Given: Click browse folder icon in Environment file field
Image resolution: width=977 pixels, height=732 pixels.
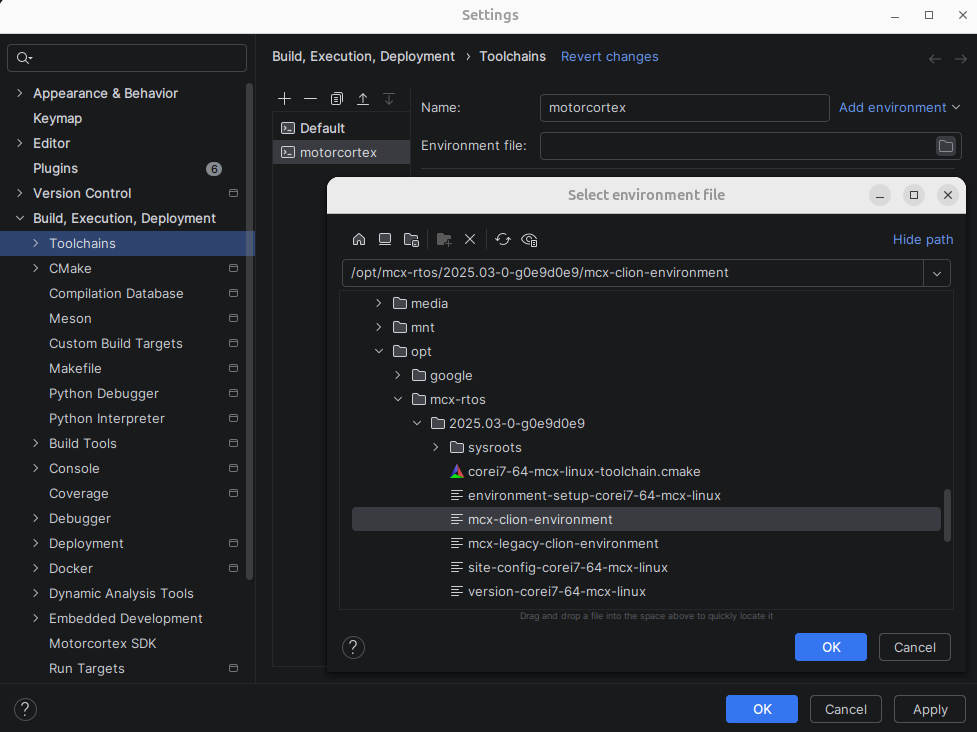Looking at the screenshot, I should 945,146.
